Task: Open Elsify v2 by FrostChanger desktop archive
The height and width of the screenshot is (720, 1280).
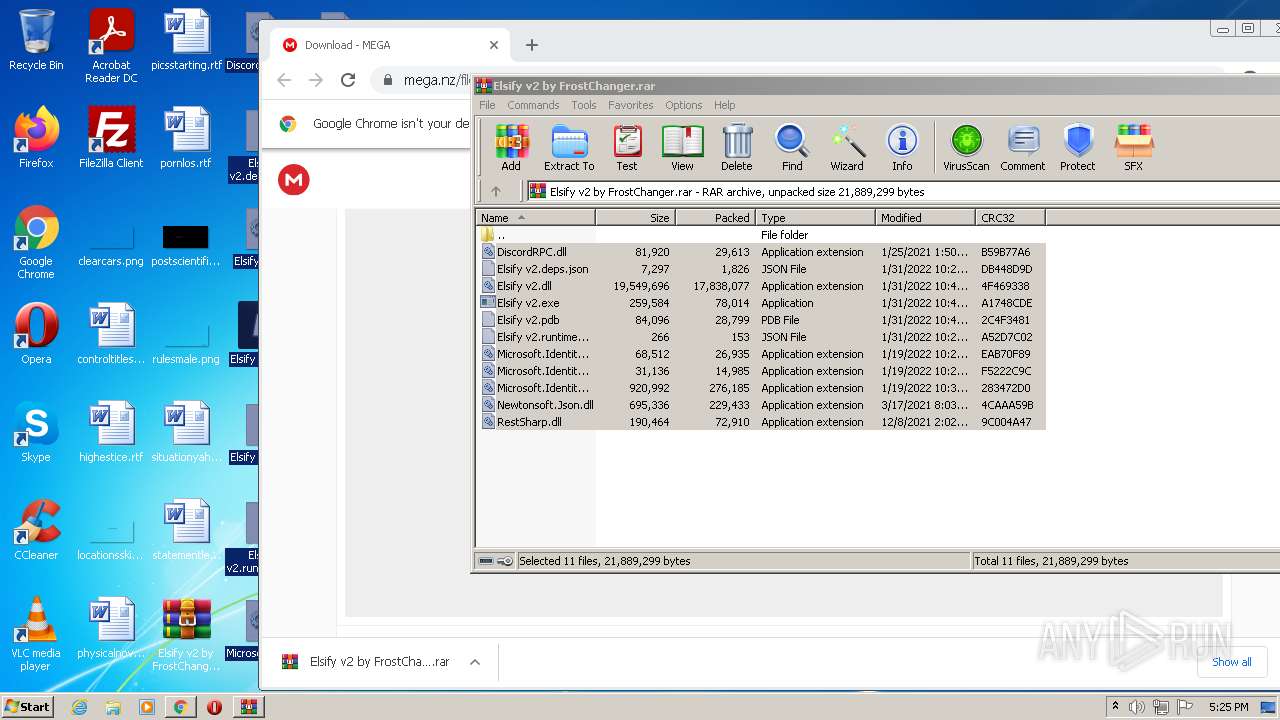Action: 187,634
